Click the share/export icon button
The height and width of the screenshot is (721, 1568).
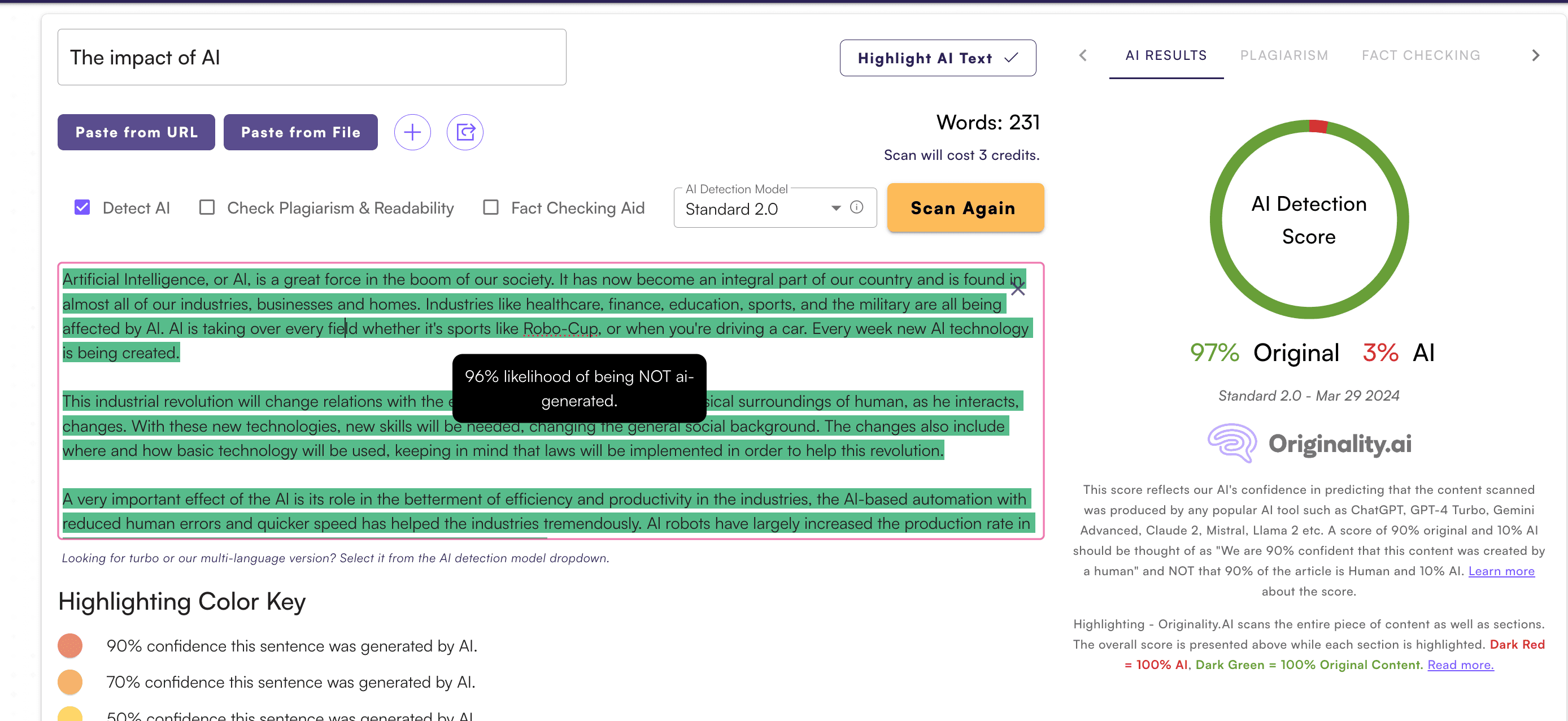(x=465, y=132)
